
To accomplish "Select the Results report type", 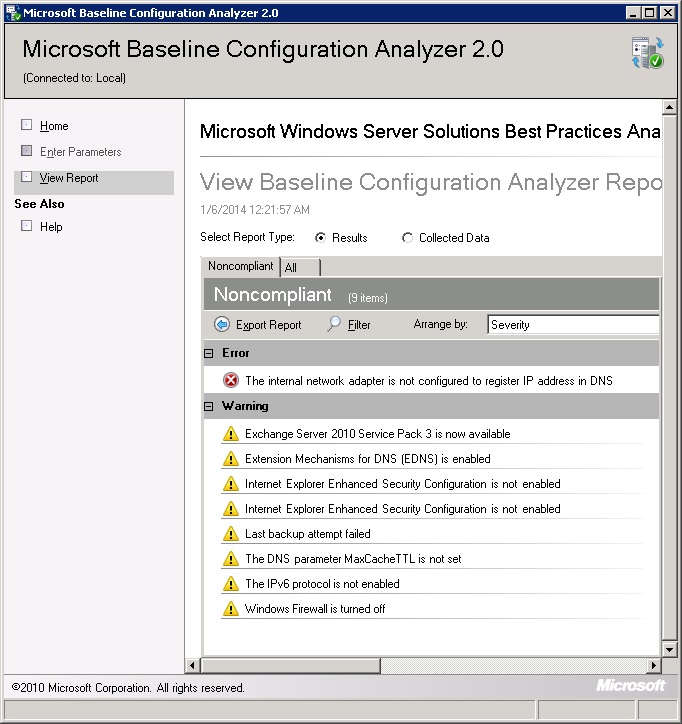I will coord(320,238).
